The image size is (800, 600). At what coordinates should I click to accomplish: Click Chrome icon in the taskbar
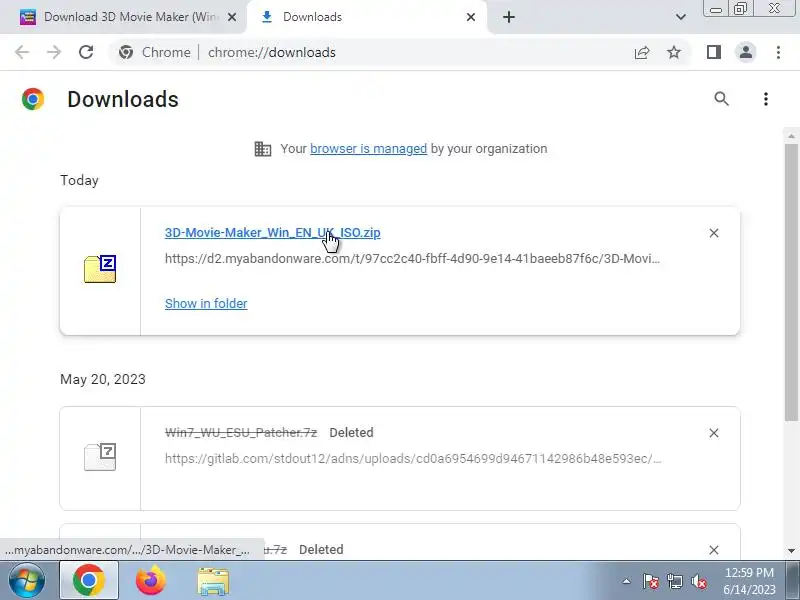[89, 580]
